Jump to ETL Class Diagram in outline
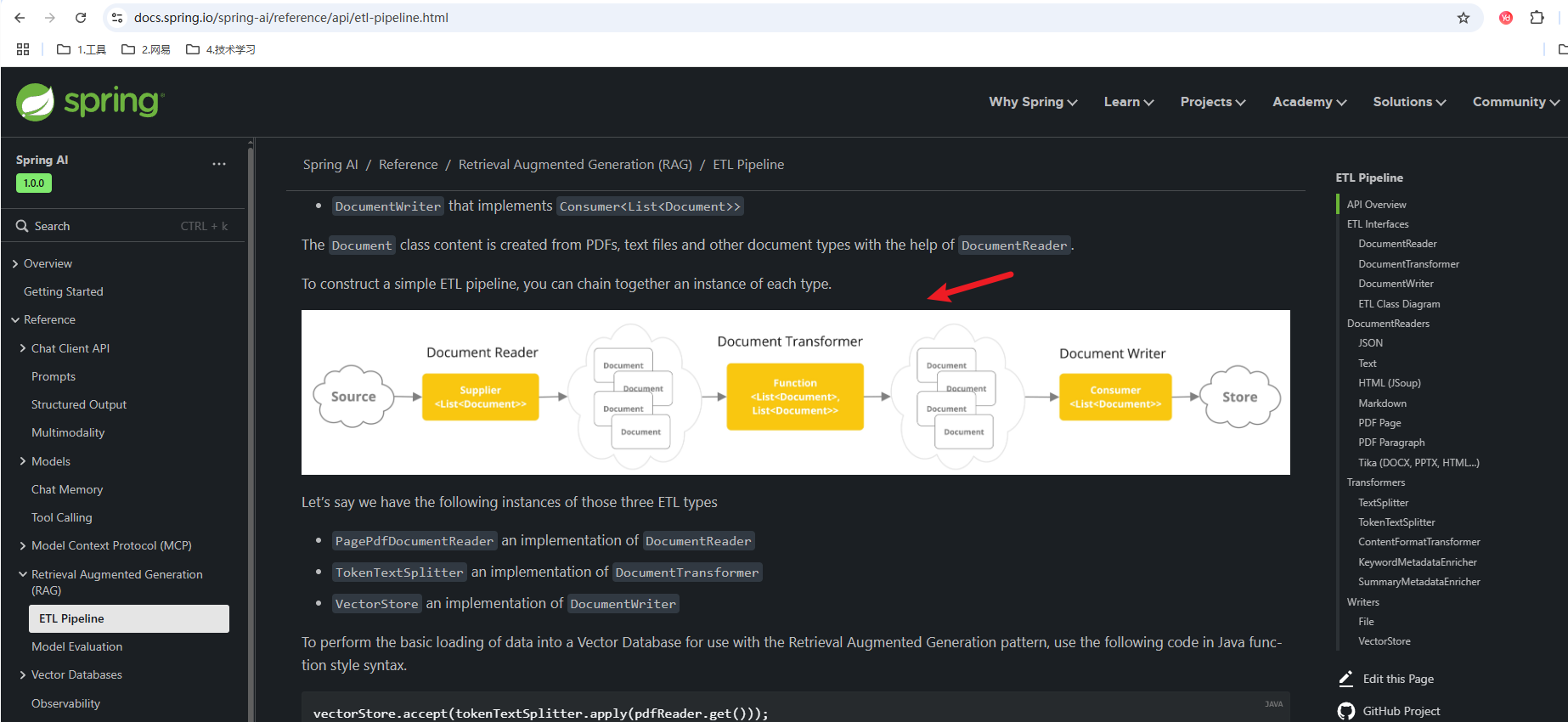The height and width of the screenshot is (722, 1568). pos(1399,304)
